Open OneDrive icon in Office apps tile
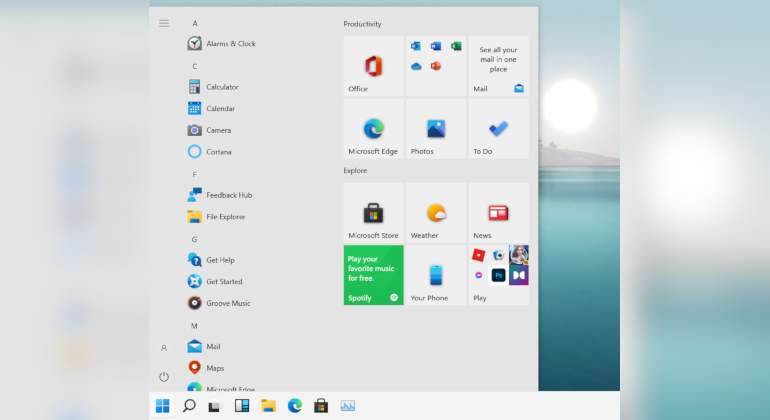This screenshot has height=420, width=770. point(416,66)
